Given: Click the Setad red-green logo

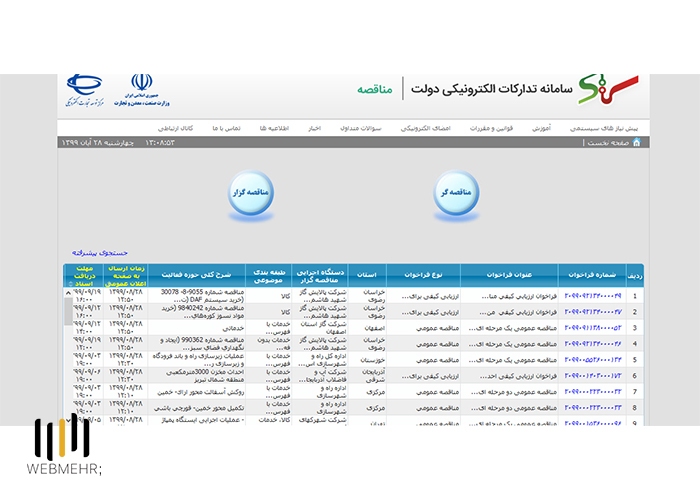Looking at the screenshot, I should point(608,89).
